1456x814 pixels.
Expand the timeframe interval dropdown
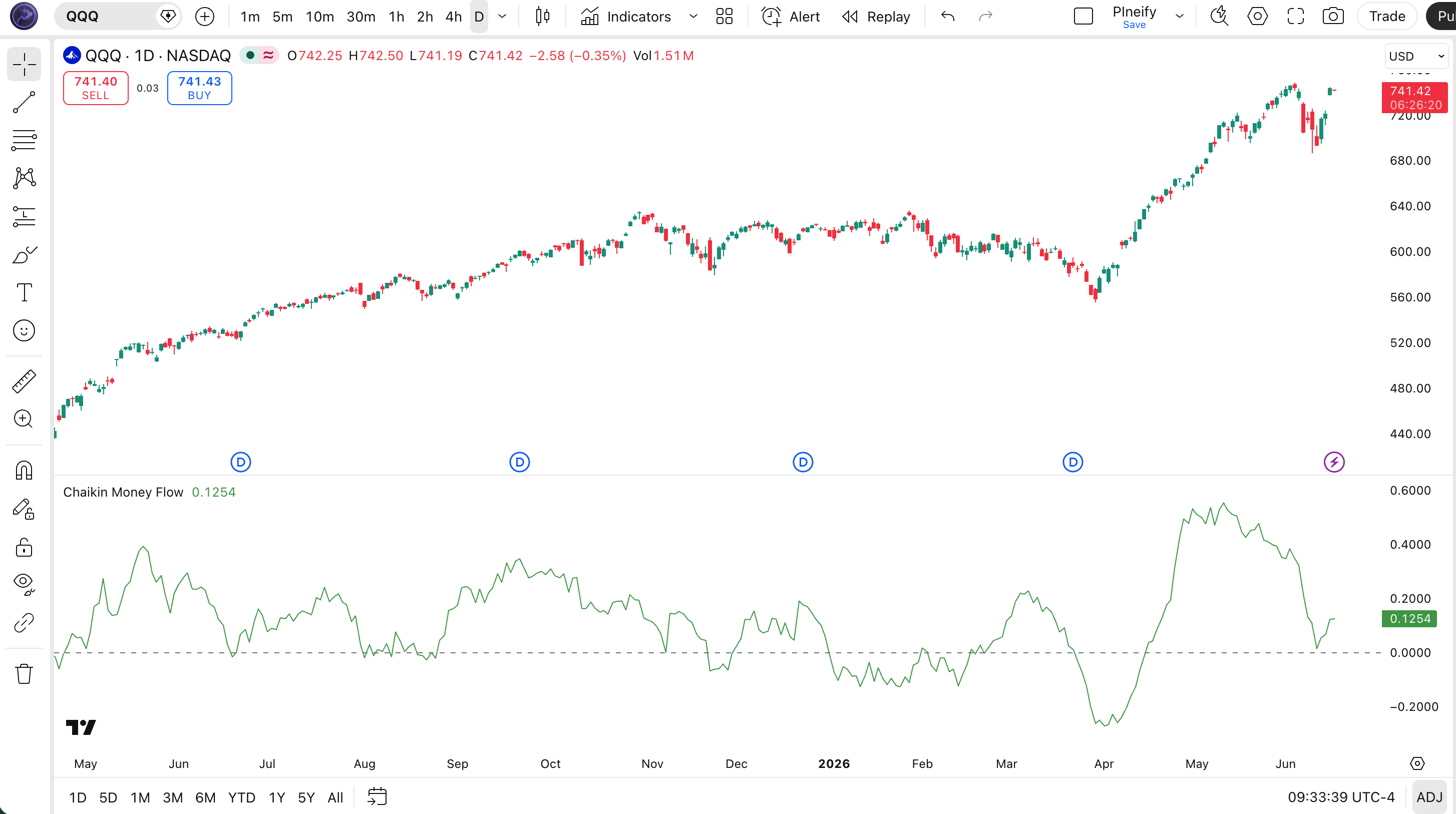pyautogui.click(x=502, y=17)
